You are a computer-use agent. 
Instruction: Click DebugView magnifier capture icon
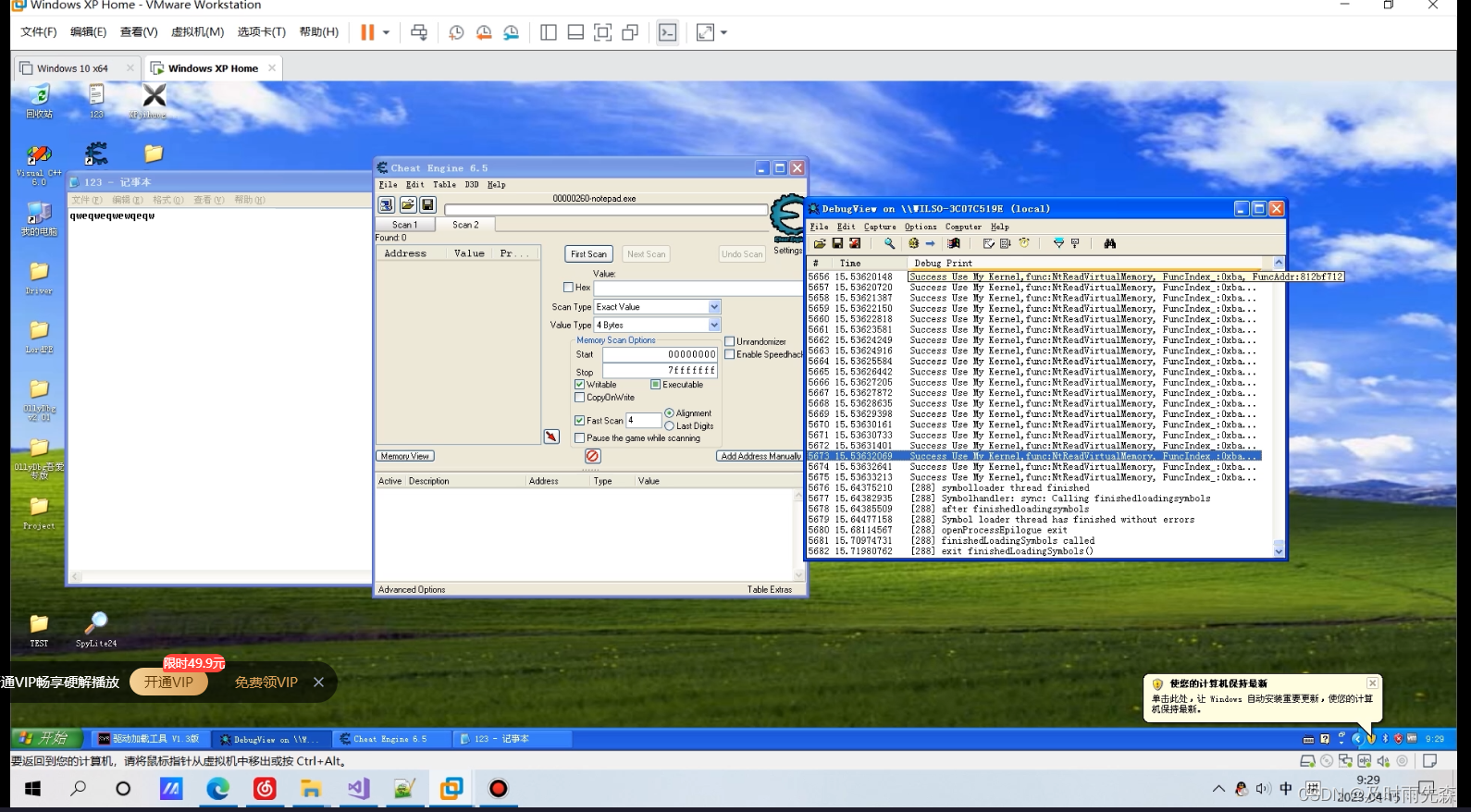[x=889, y=243]
